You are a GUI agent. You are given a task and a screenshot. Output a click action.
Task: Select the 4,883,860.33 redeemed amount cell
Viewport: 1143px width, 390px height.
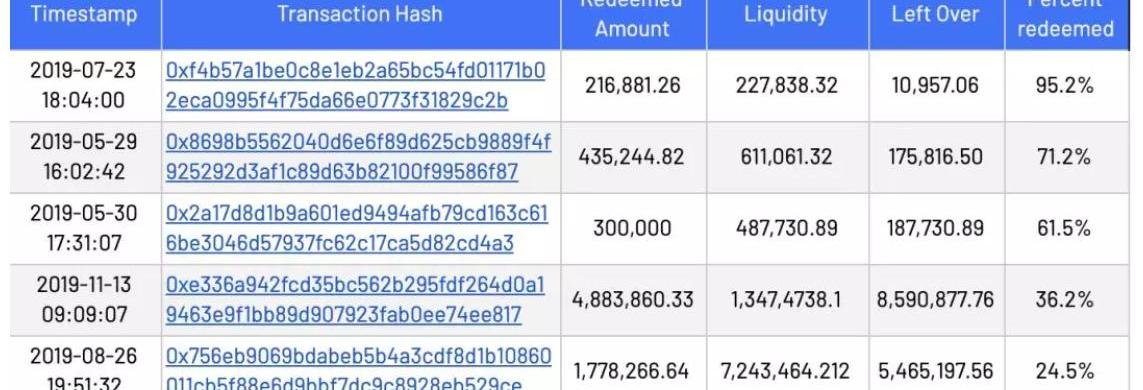(x=633, y=300)
